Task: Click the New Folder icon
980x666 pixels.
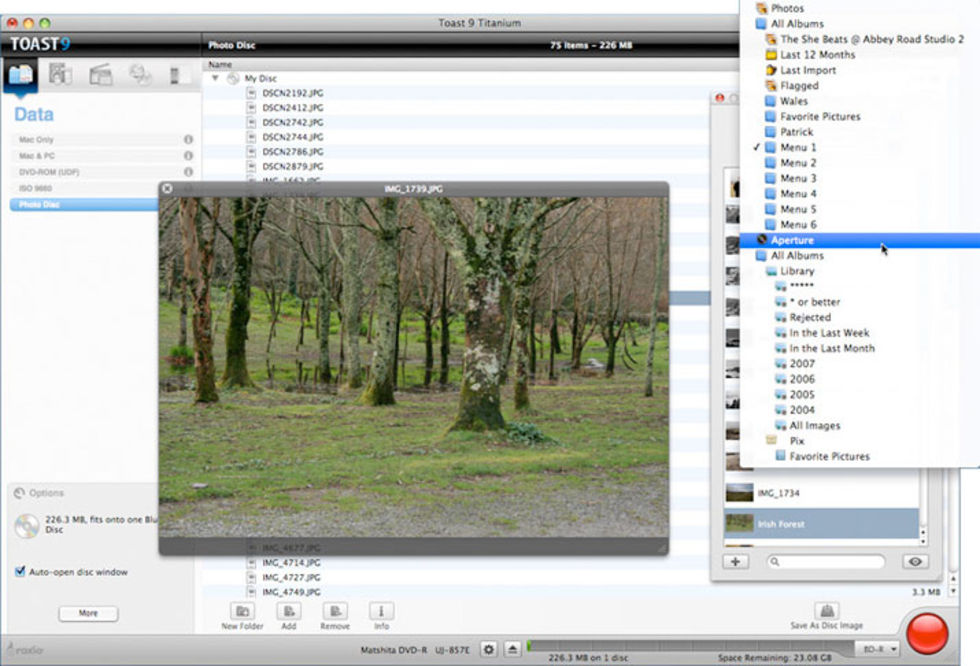Action: coord(242,611)
